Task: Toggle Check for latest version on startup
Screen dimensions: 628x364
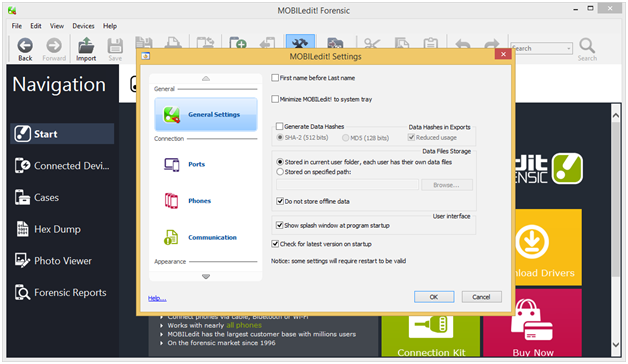Action: (275, 243)
